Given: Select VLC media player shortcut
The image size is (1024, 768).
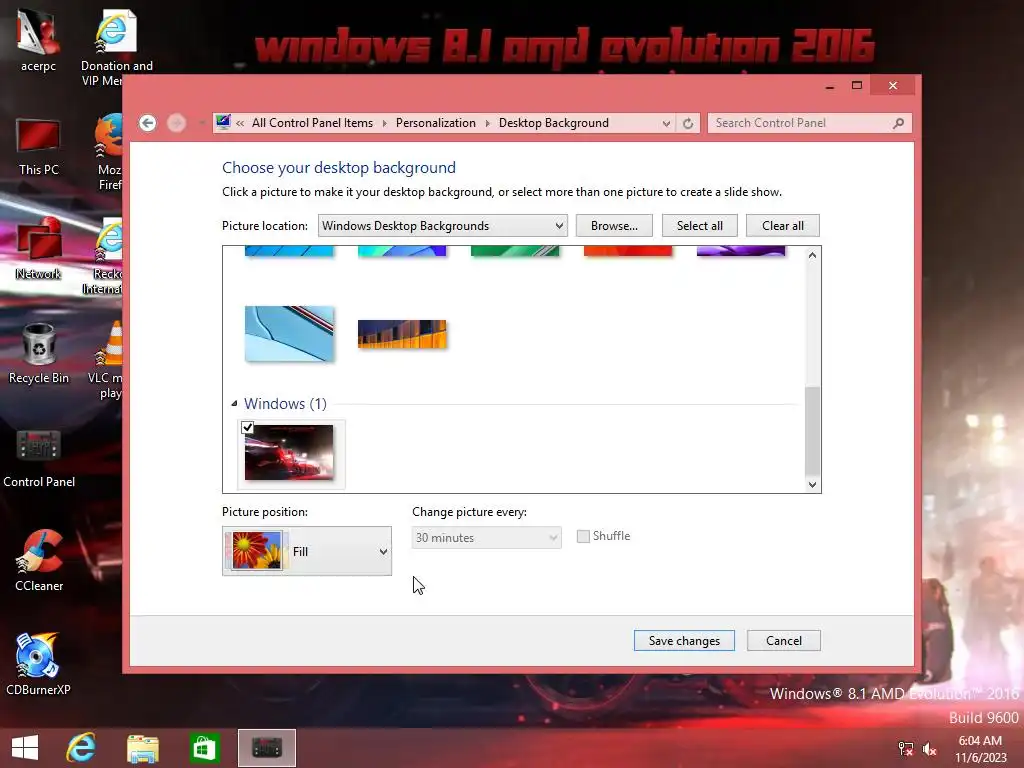Looking at the screenshot, I should pyautogui.click(x=107, y=359).
